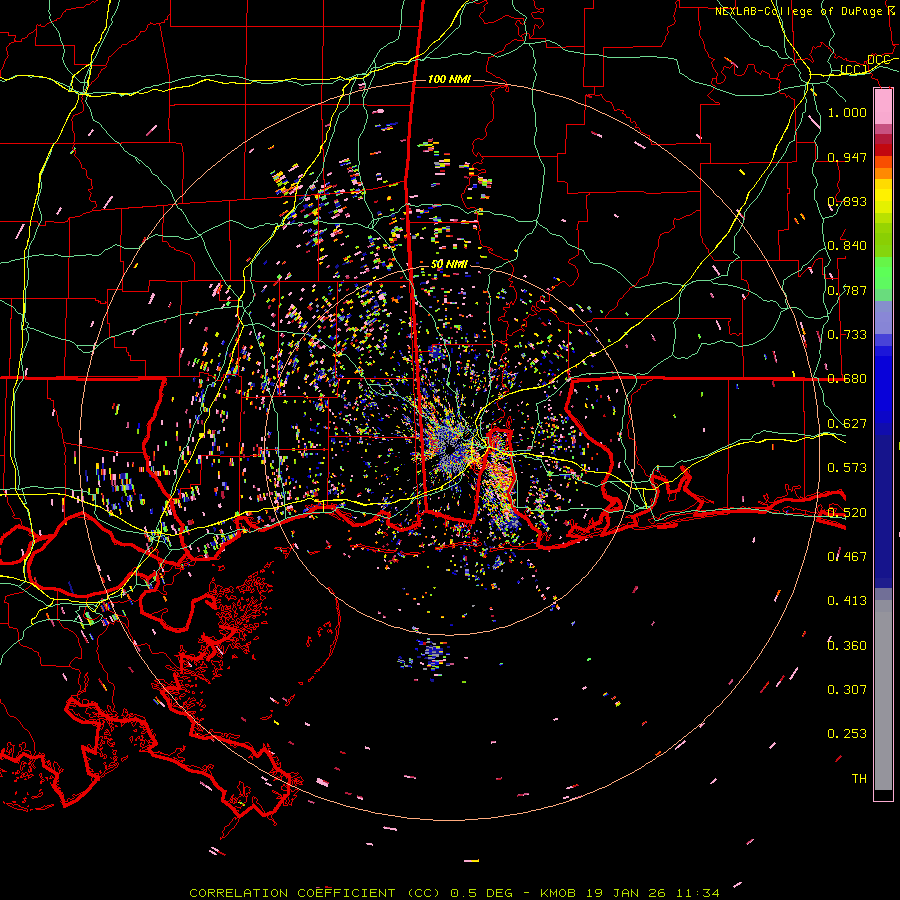Click the 0.733 scale value
This screenshot has width=900, height=900.
[847, 335]
